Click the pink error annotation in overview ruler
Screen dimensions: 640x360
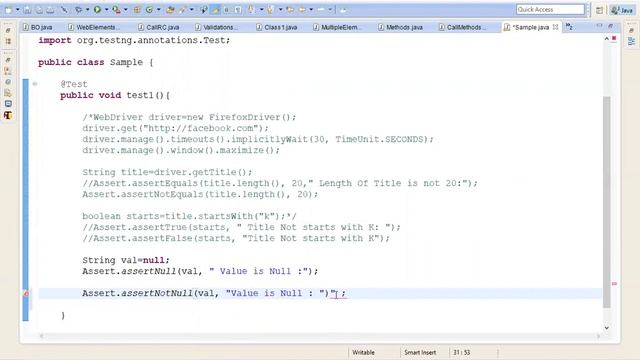[x=614, y=284]
